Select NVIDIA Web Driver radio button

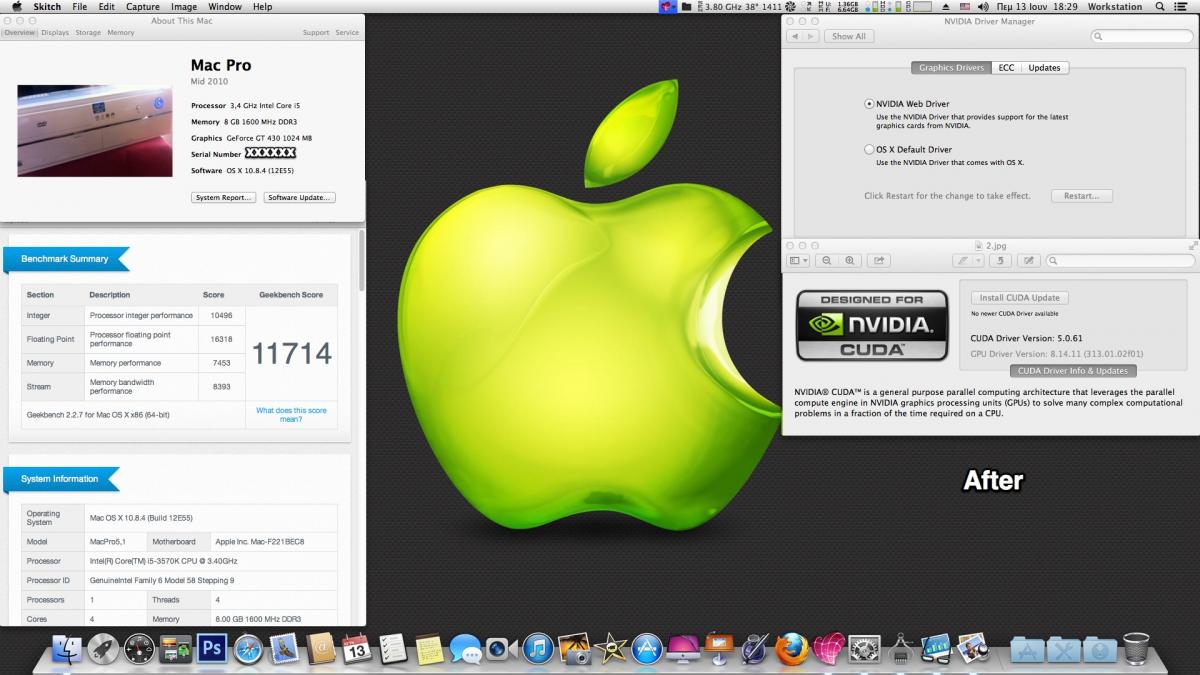coord(869,104)
